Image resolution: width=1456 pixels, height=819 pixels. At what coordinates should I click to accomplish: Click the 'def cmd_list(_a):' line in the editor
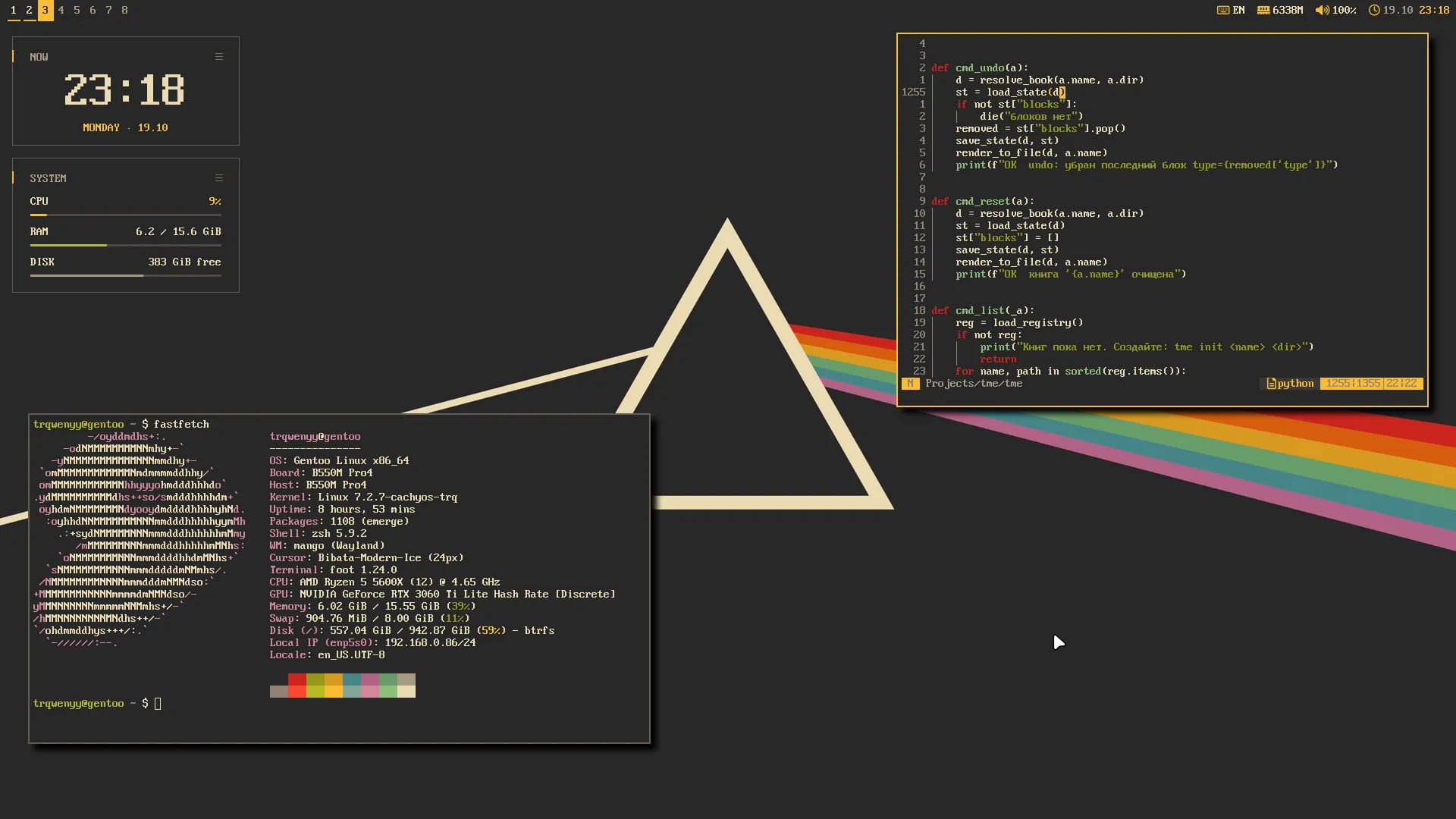(x=983, y=310)
